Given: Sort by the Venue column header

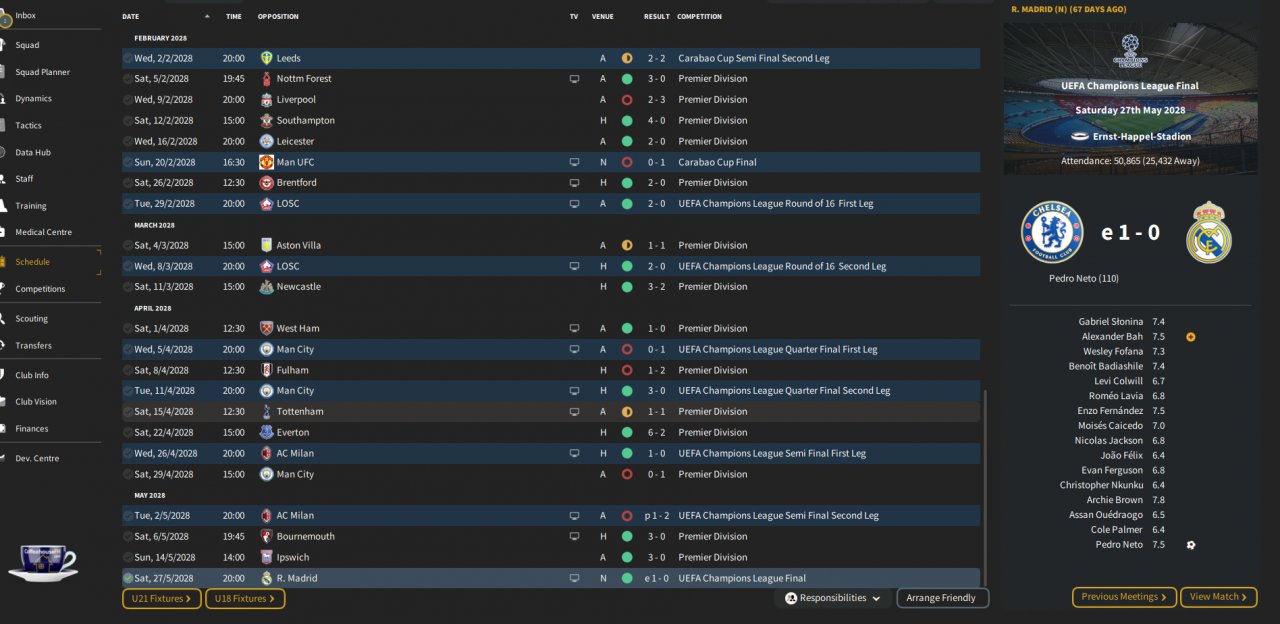Looking at the screenshot, I should (x=603, y=16).
